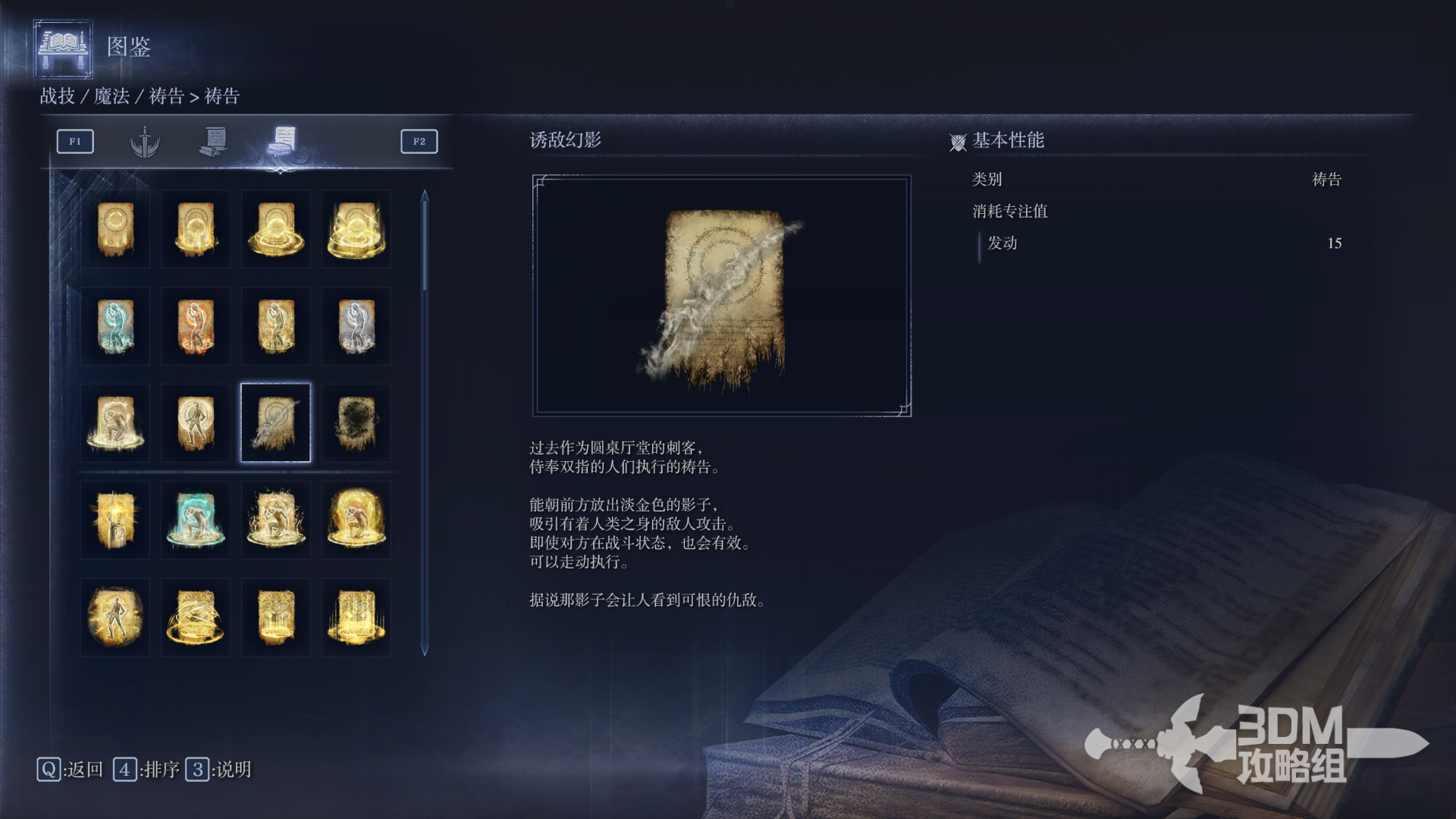1456x819 pixels.
Task: Select the orange flame figure incantation icon
Action: pos(196,326)
